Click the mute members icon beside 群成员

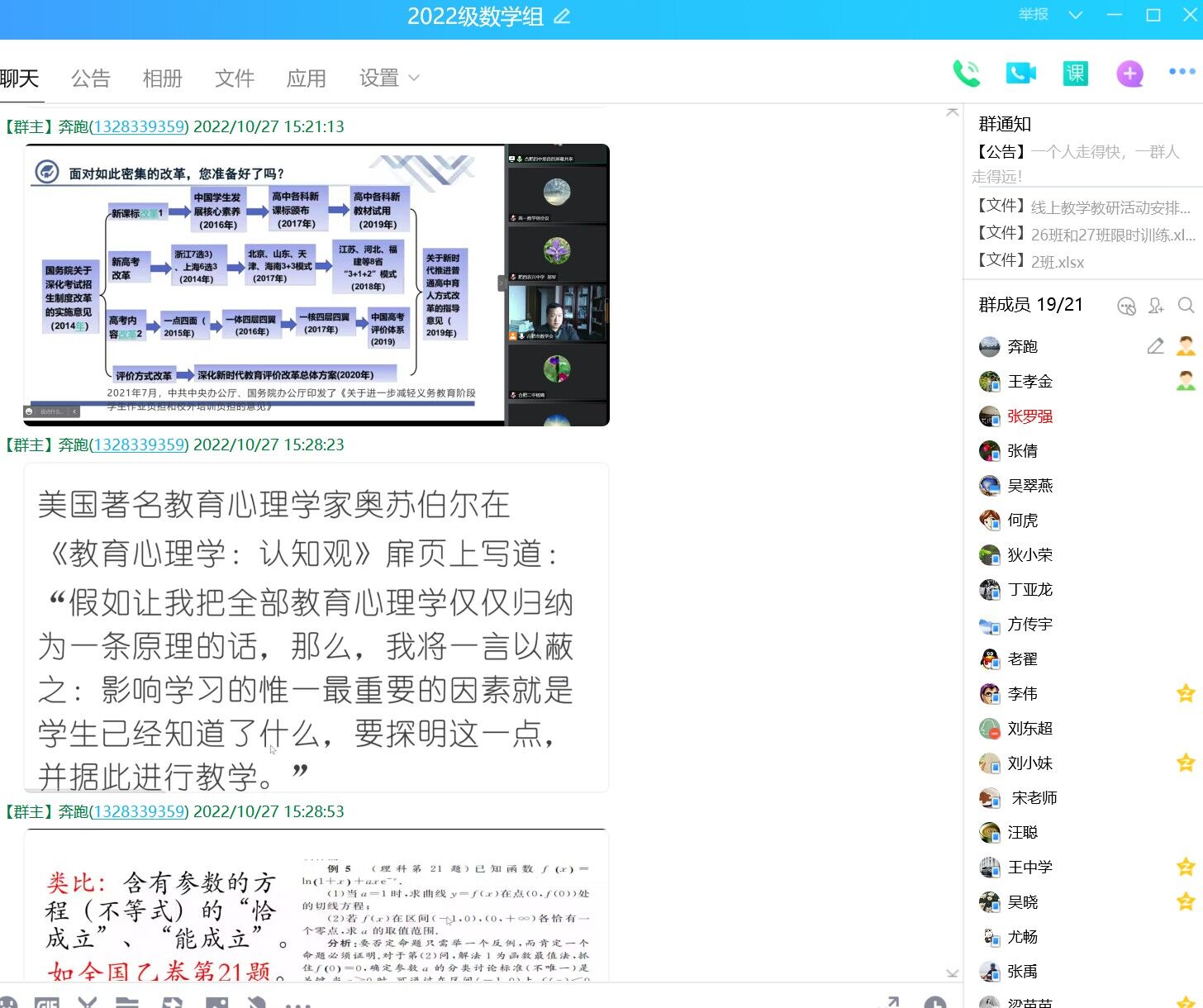[x=1126, y=307]
